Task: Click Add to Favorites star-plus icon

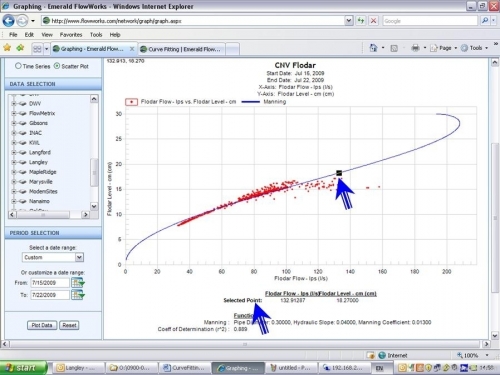Action: 20,48
